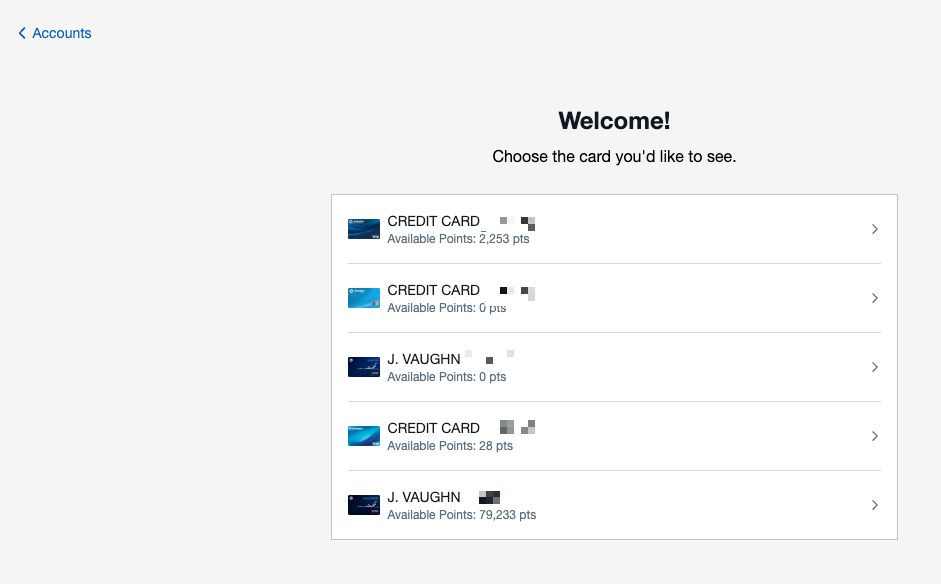941x584 pixels.
Task: Open the chevron on the 79,233 pts row
Action: 875,504
